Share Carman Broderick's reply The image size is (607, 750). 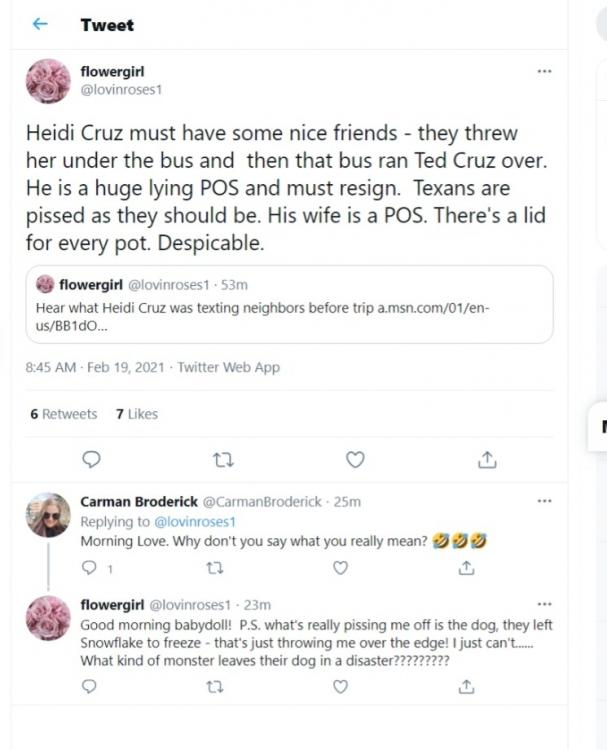pyautogui.click(x=466, y=568)
